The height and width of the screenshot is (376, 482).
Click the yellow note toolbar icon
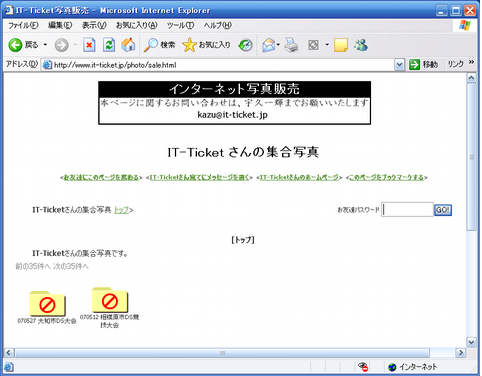[x=341, y=45]
